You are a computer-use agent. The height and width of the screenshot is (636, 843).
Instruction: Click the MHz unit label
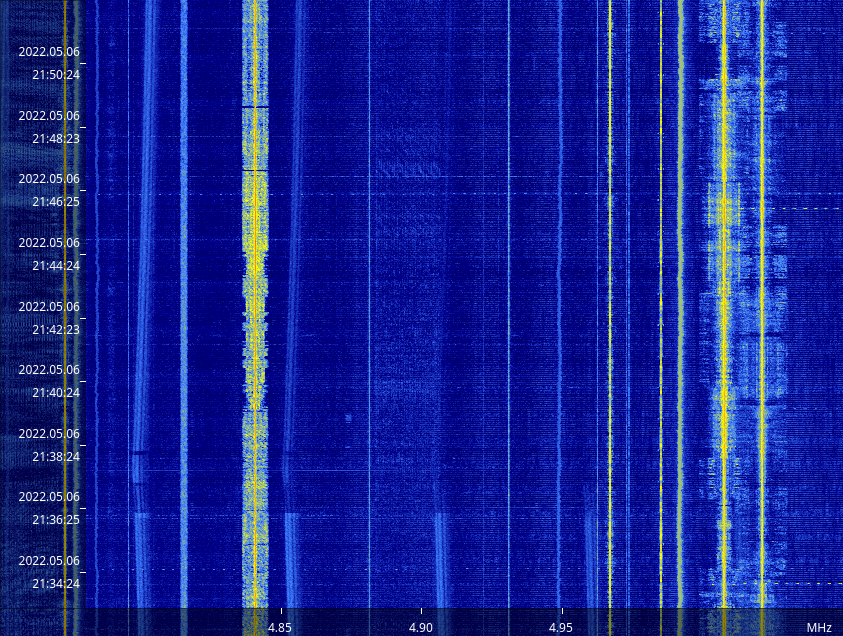819,627
